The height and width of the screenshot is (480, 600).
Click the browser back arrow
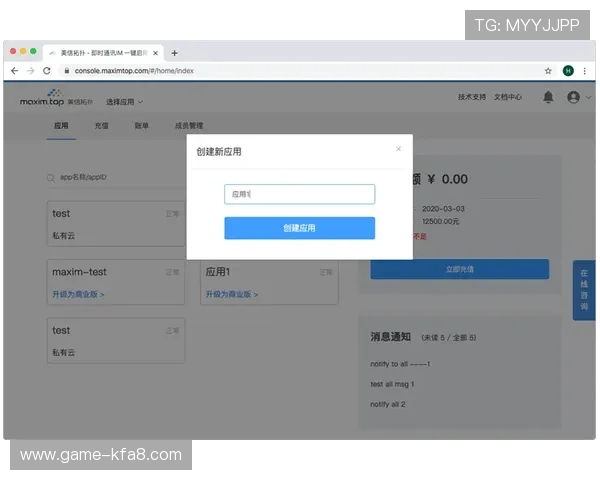pos(15,71)
